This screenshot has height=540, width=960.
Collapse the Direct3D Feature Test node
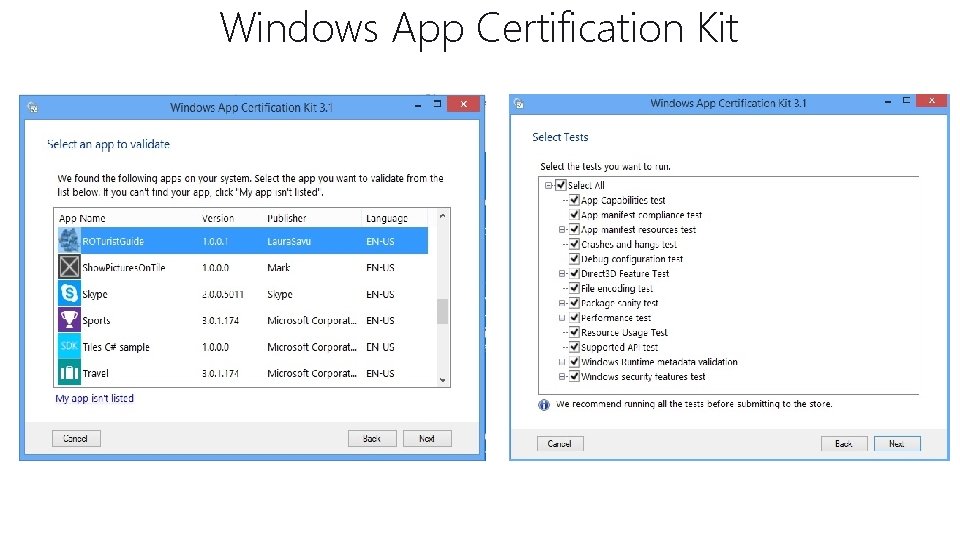(x=561, y=274)
